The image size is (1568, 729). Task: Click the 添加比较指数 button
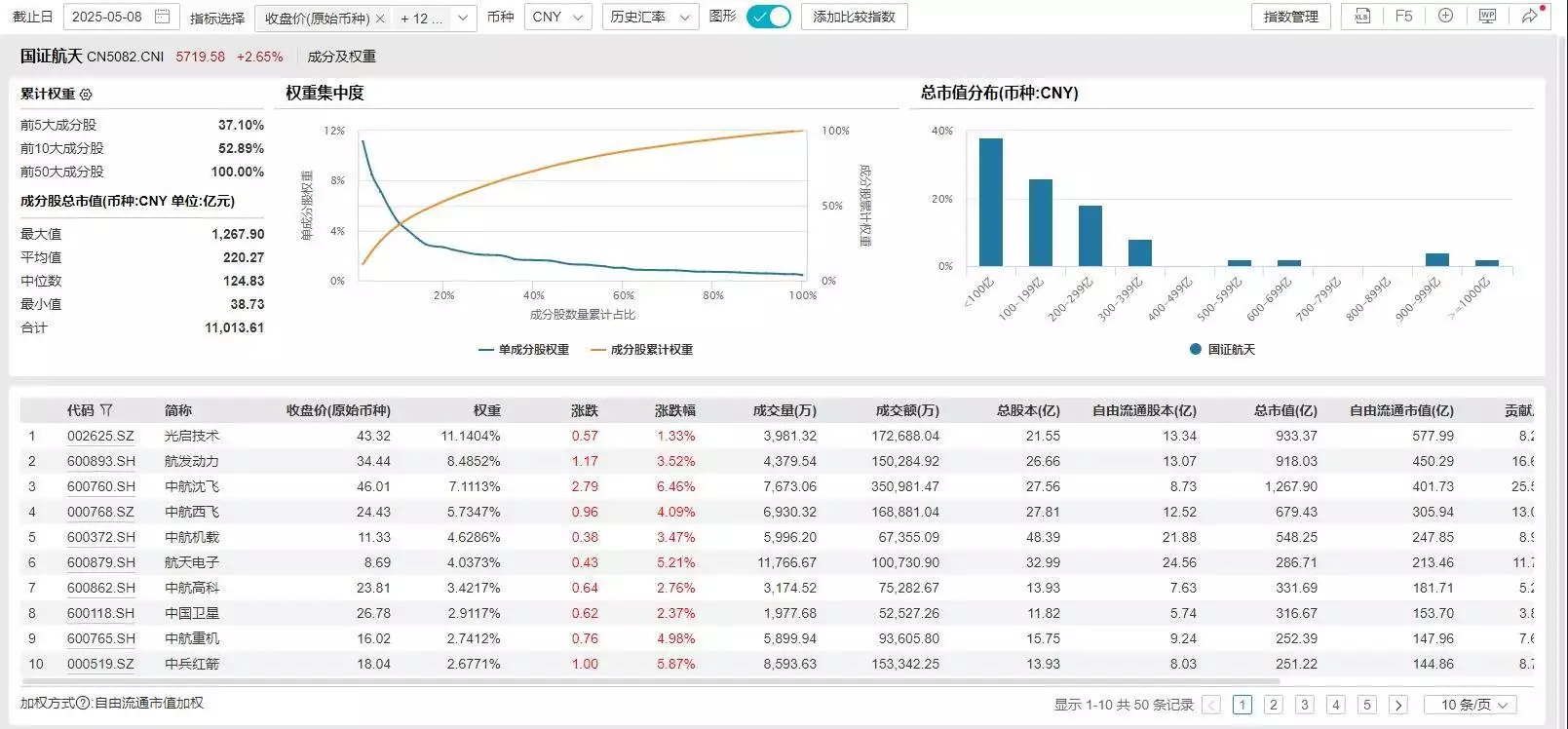click(x=855, y=17)
